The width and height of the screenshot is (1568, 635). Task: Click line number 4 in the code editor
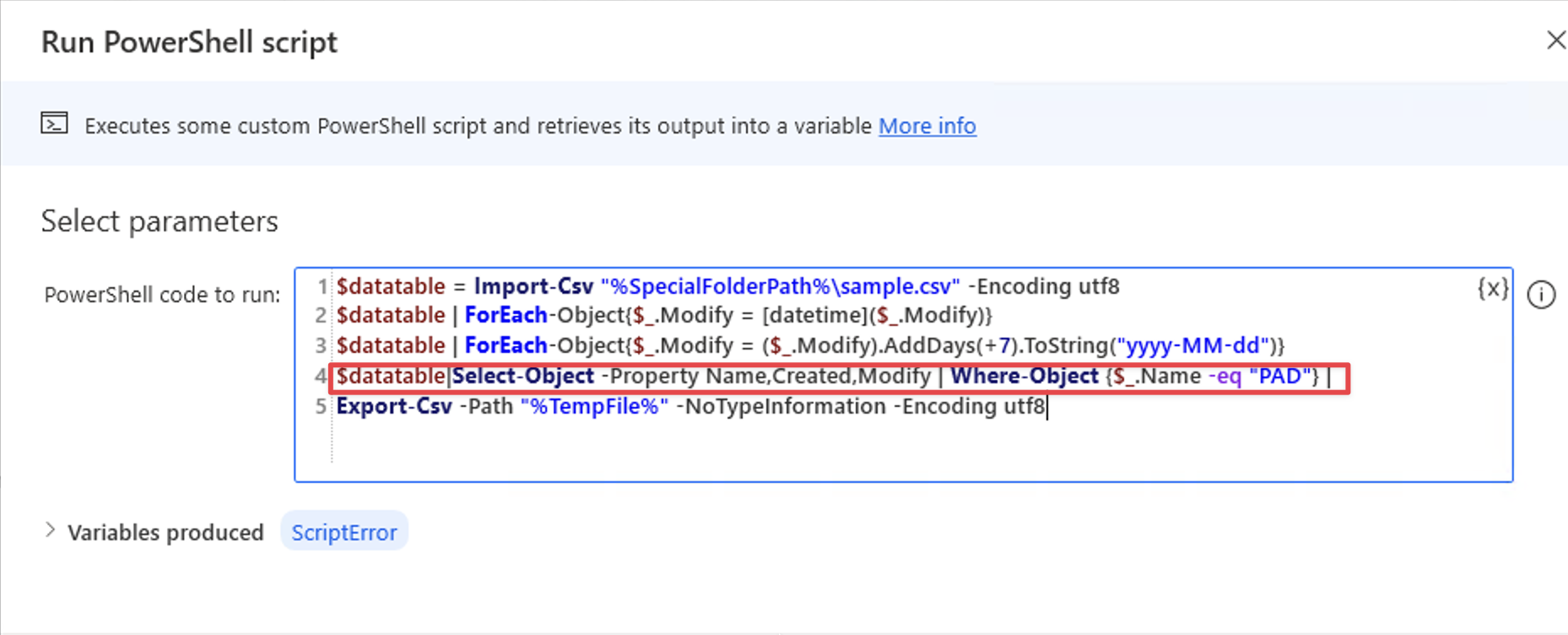(321, 377)
